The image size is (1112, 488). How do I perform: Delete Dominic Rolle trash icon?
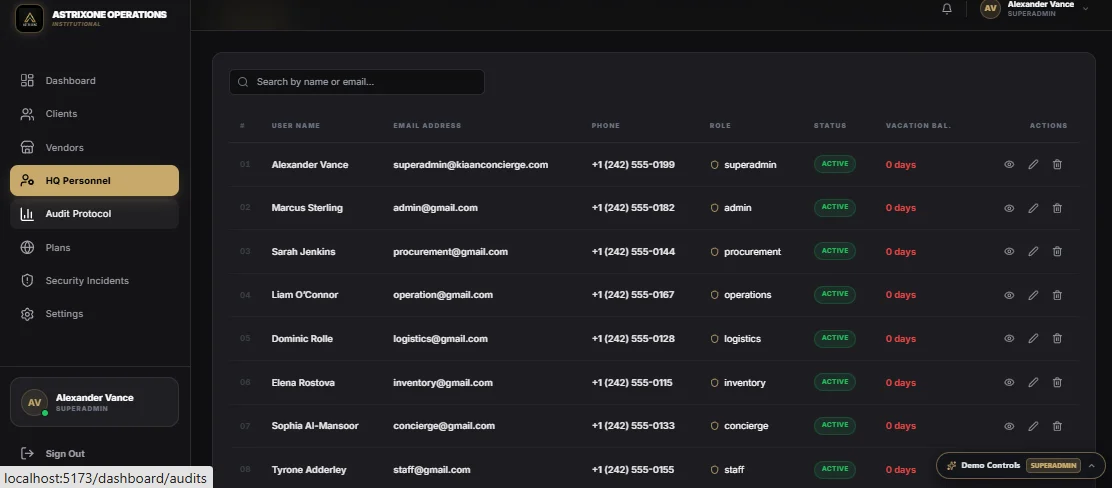[1057, 339]
